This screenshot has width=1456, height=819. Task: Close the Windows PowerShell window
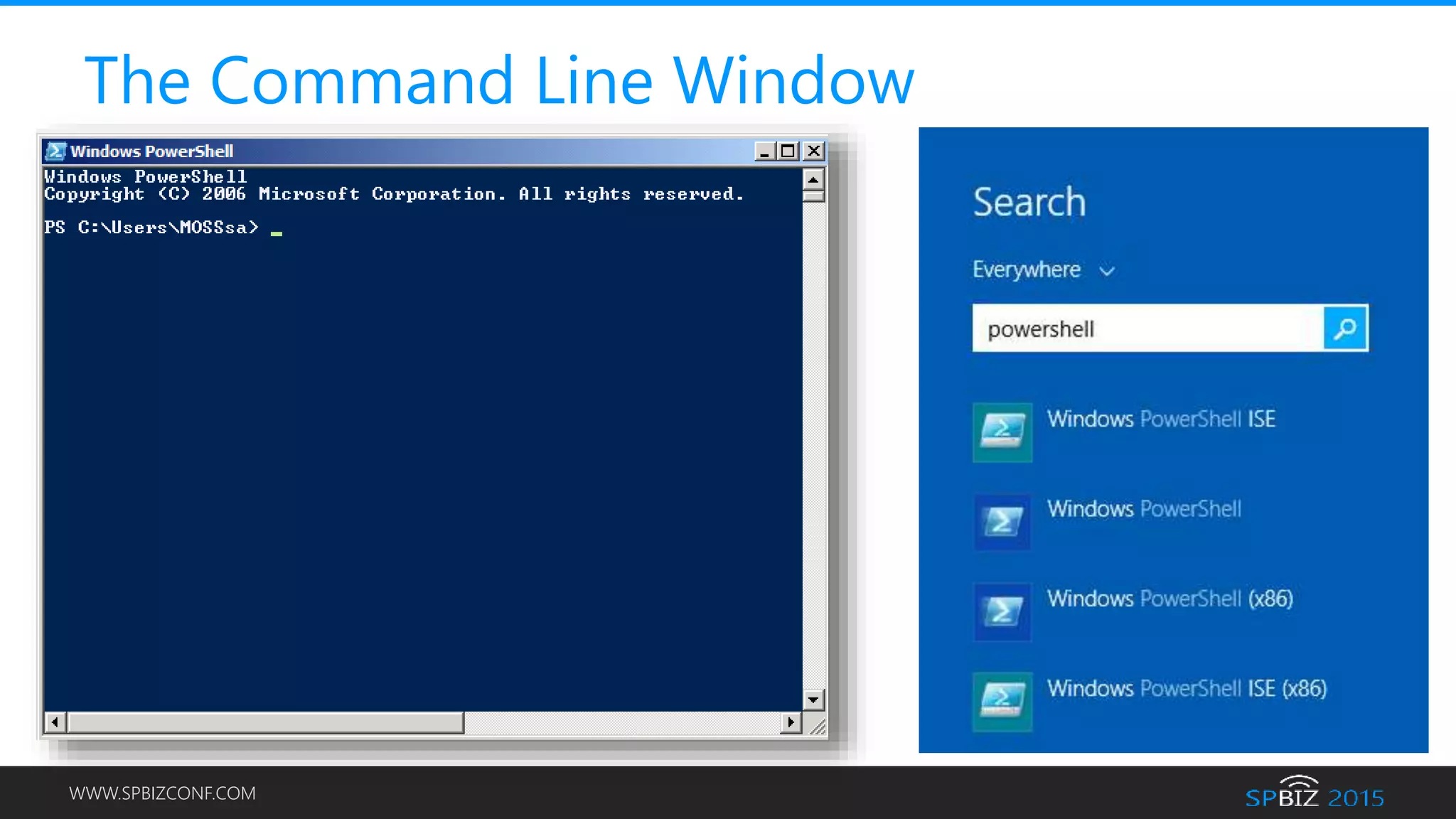[813, 151]
